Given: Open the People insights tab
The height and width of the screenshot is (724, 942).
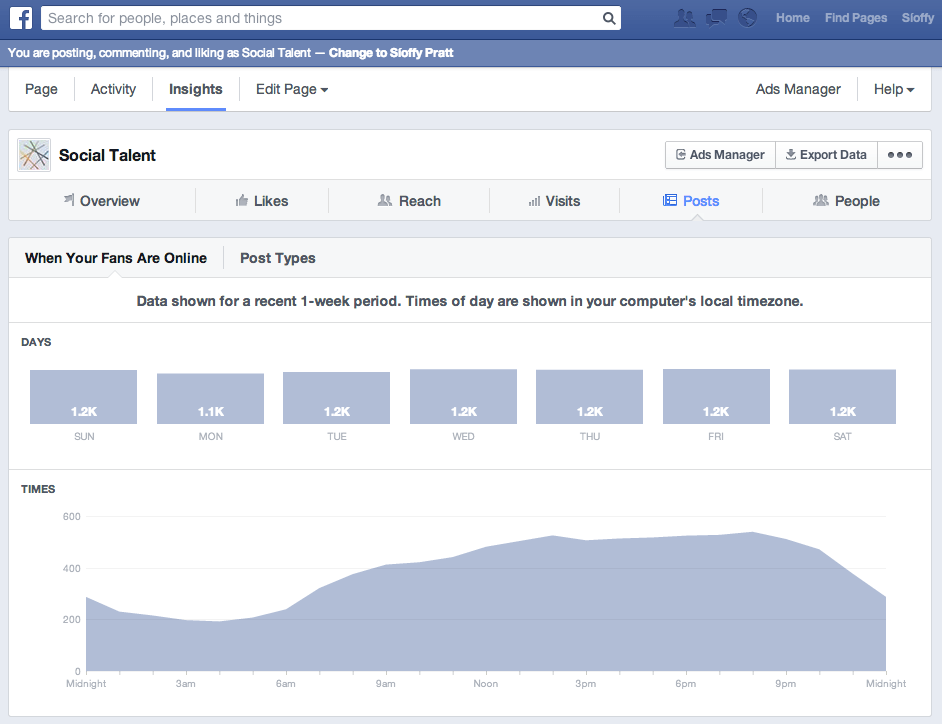Looking at the screenshot, I should pos(846,201).
